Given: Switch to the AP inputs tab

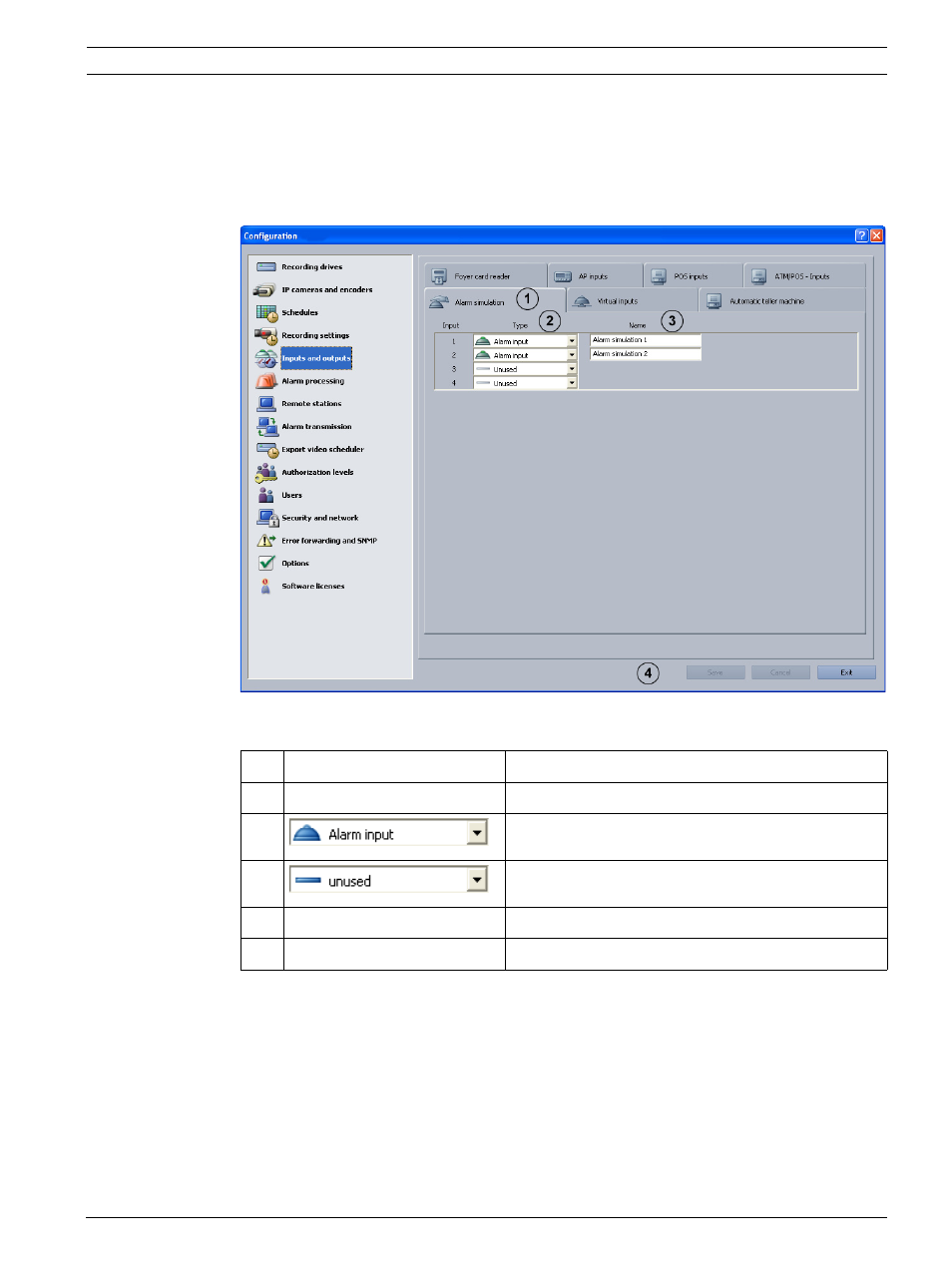Looking at the screenshot, I should click(x=596, y=276).
